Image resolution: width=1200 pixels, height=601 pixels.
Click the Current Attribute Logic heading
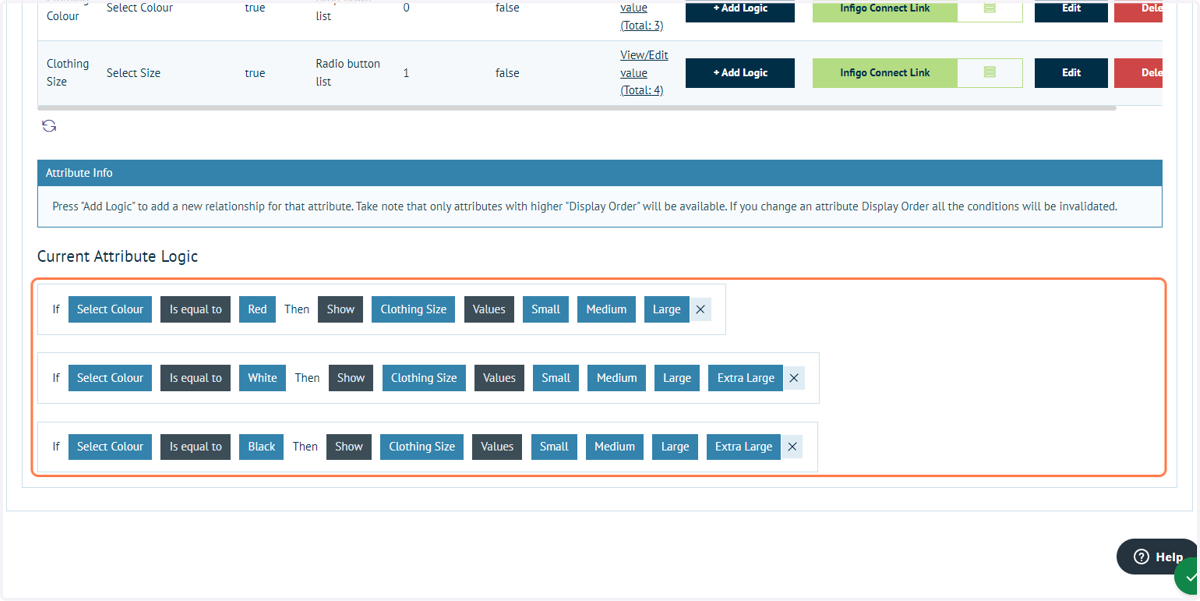pos(118,257)
